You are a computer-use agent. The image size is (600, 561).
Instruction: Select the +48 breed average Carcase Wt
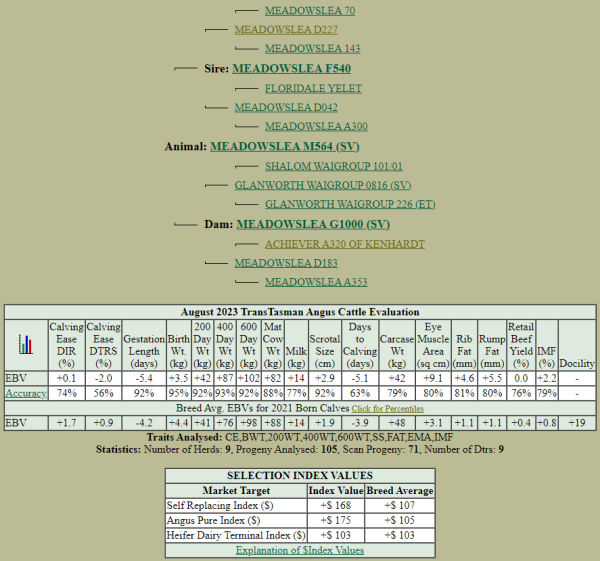pos(397,423)
